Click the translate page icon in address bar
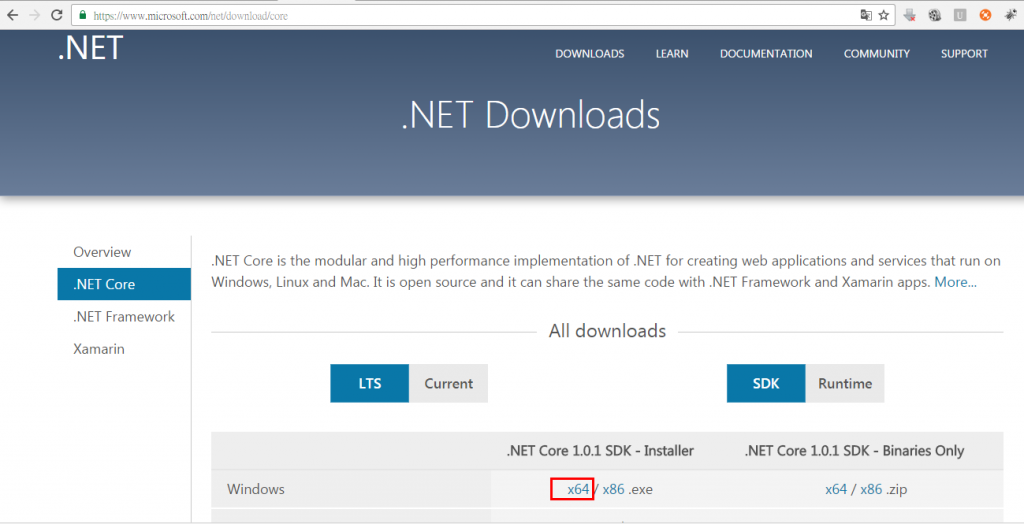The image size is (1024, 524). pyautogui.click(x=866, y=15)
